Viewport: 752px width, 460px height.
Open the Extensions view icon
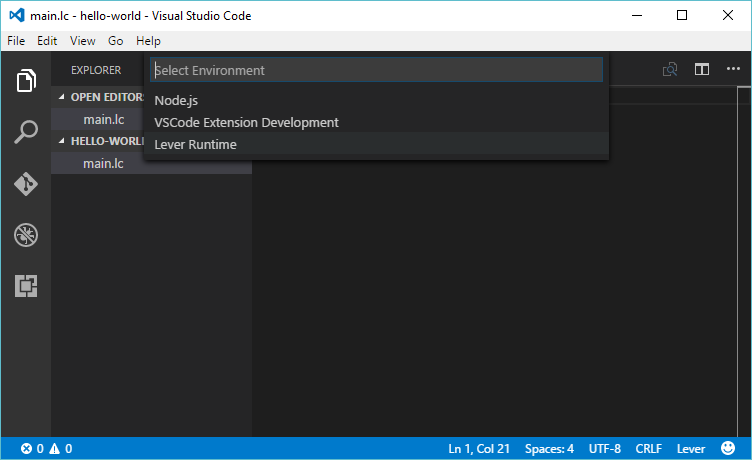click(x=26, y=286)
